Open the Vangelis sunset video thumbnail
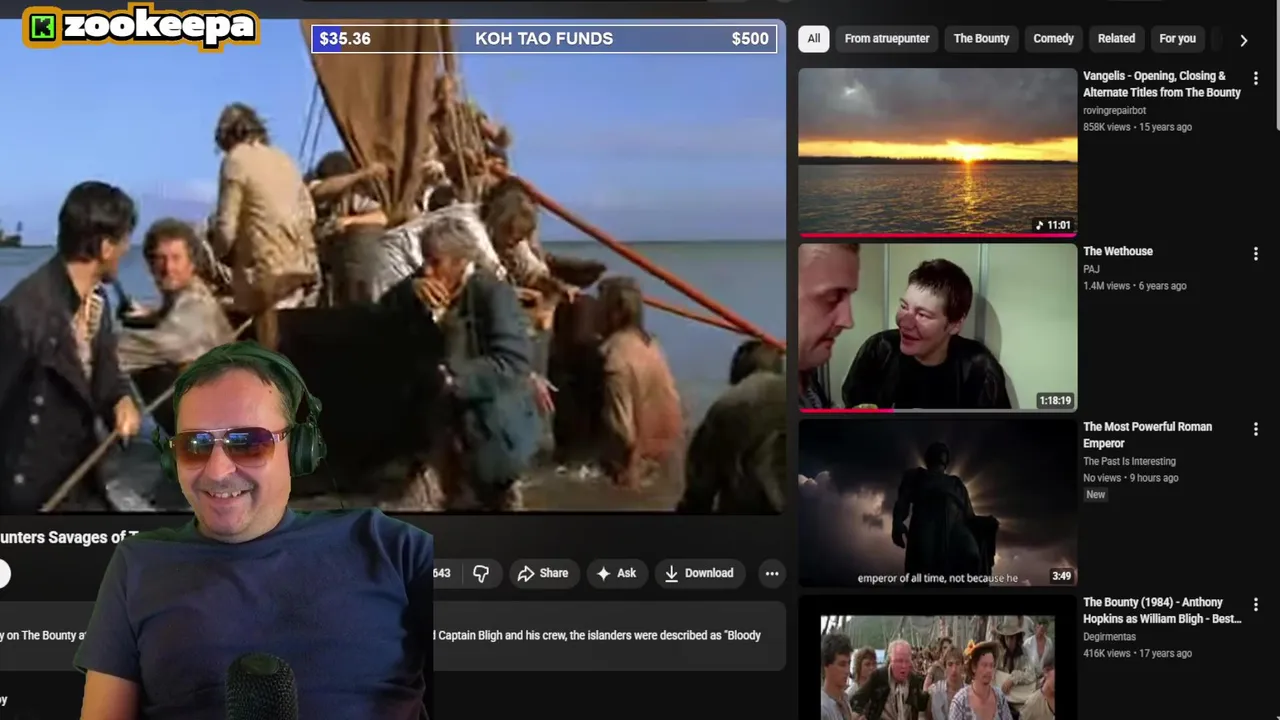 (x=937, y=152)
